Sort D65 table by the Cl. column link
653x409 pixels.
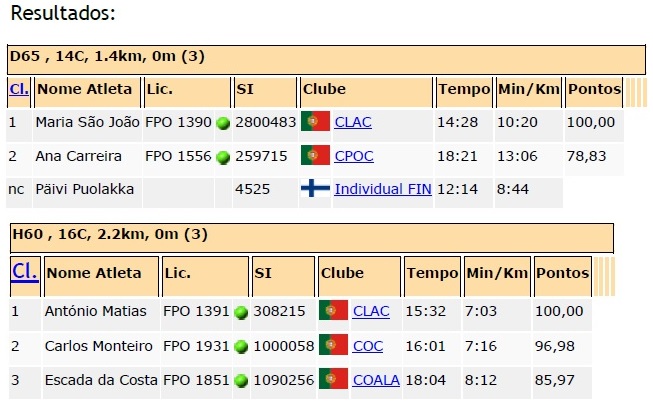pos(18,89)
